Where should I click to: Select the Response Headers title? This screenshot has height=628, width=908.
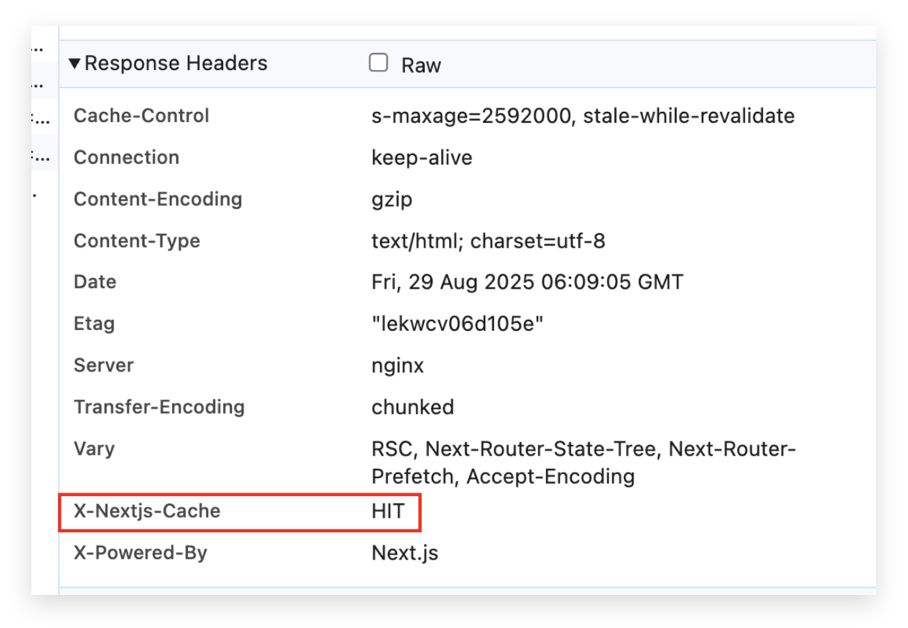pos(176,63)
